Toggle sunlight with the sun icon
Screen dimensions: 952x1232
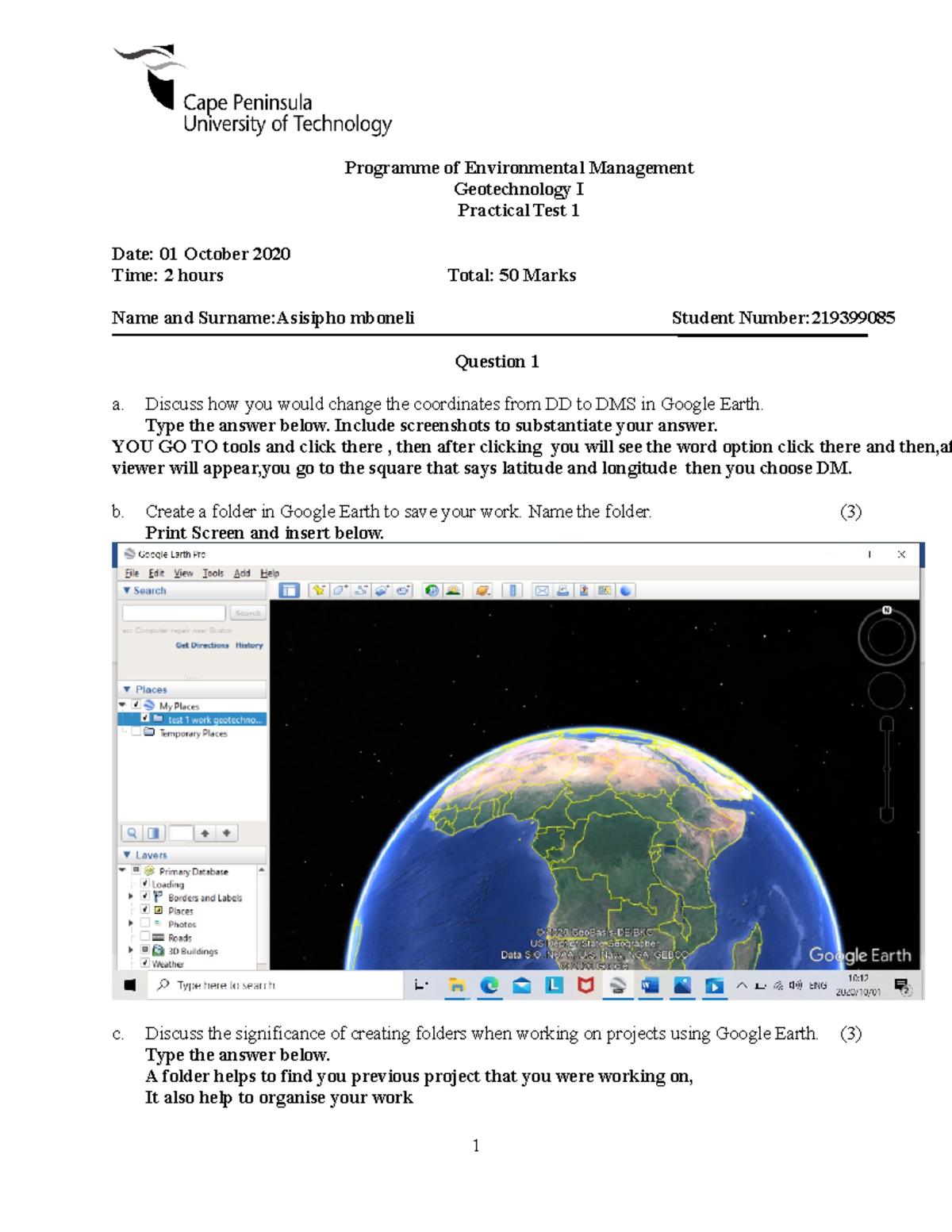tap(453, 590)
